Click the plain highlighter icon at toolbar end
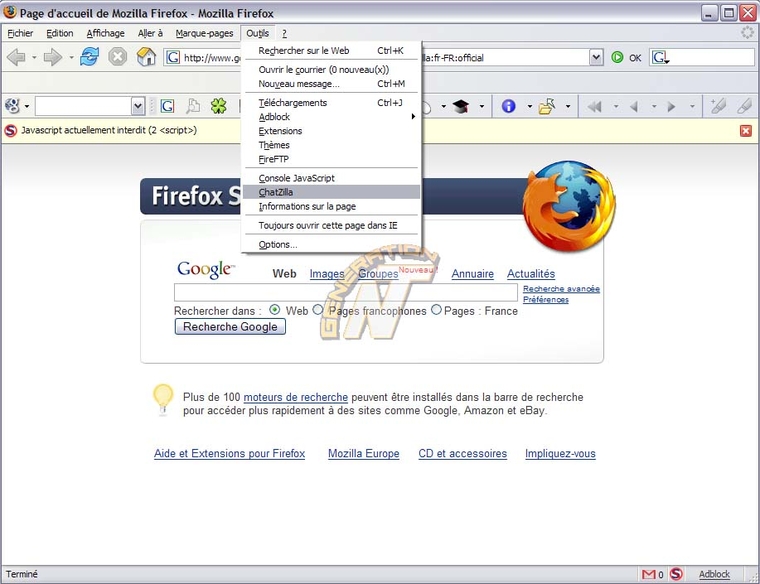Viewport: 760px width, 584px height. click(x=744, y=106)
